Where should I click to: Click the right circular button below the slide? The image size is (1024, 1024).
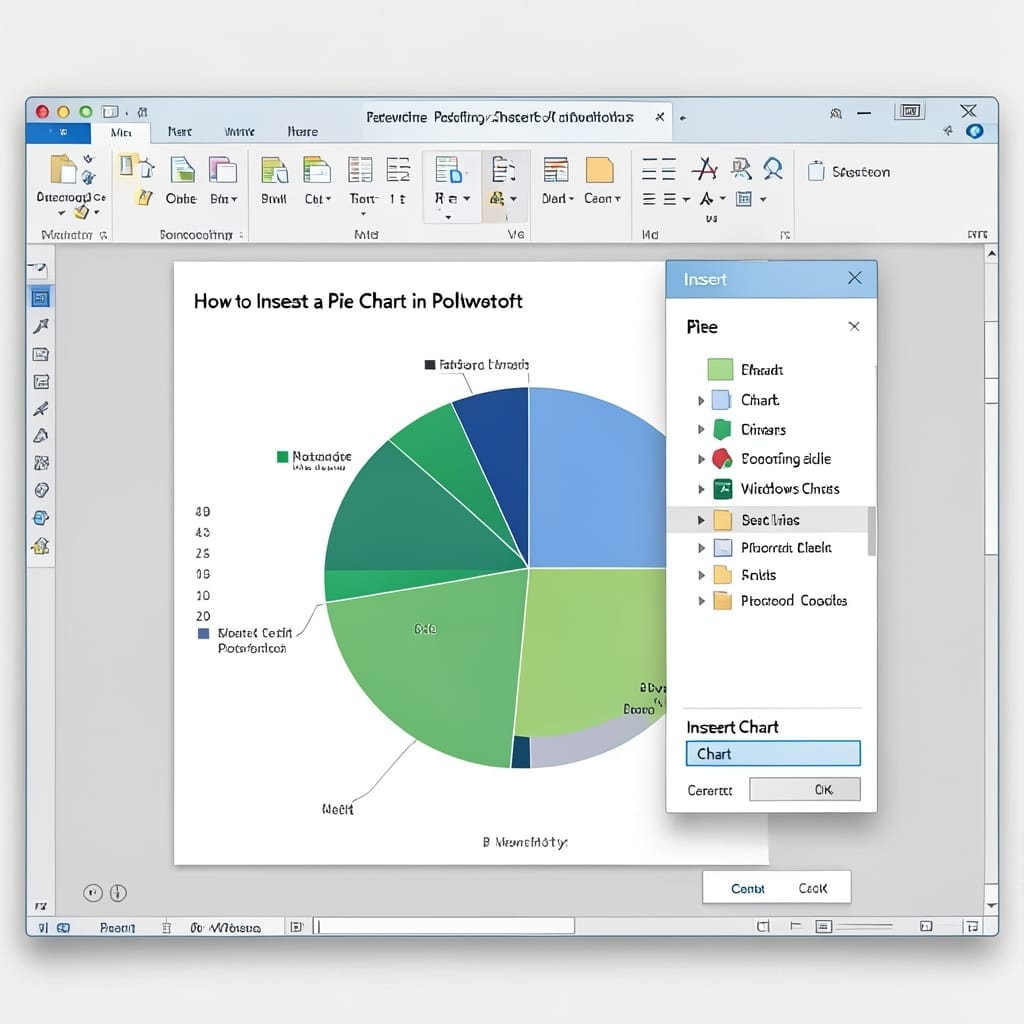[118, 893]
